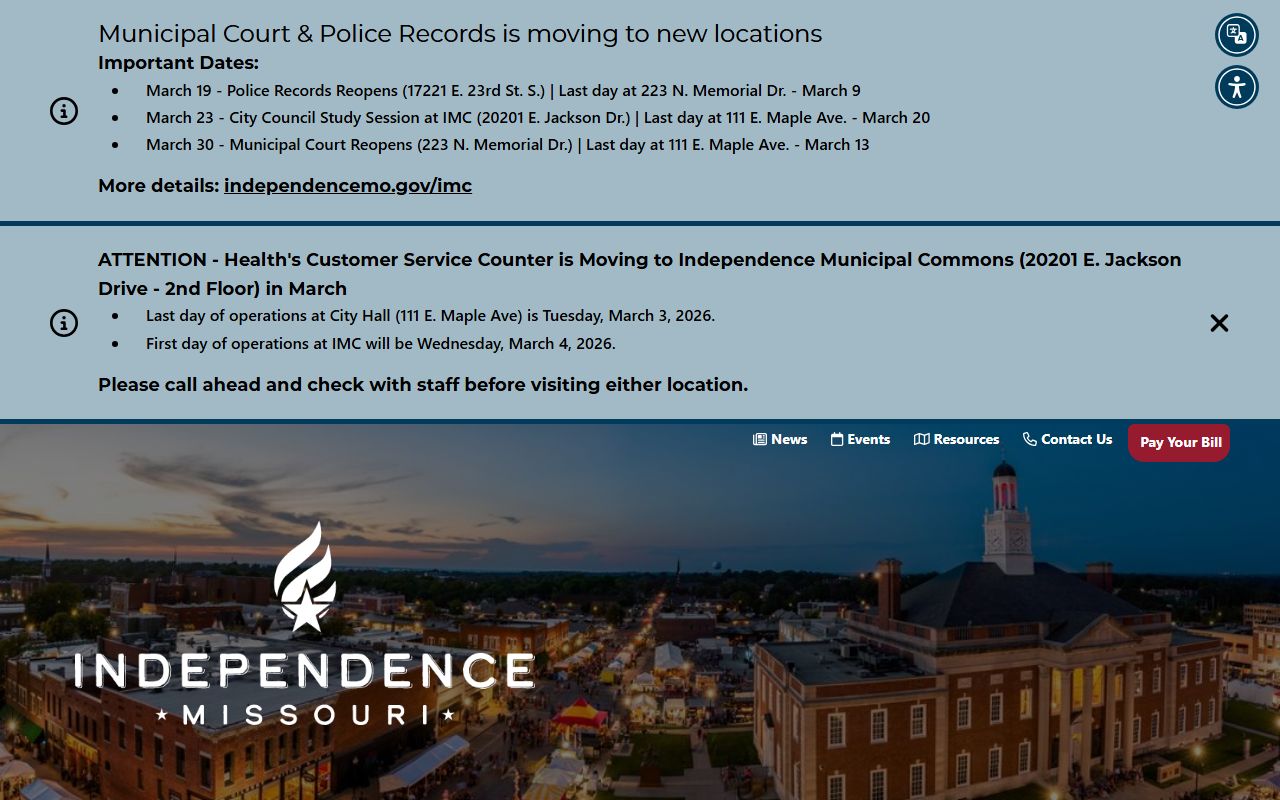
Task: Open the Resources menu item
Action: pyautogui.click(x=957, y=439)
